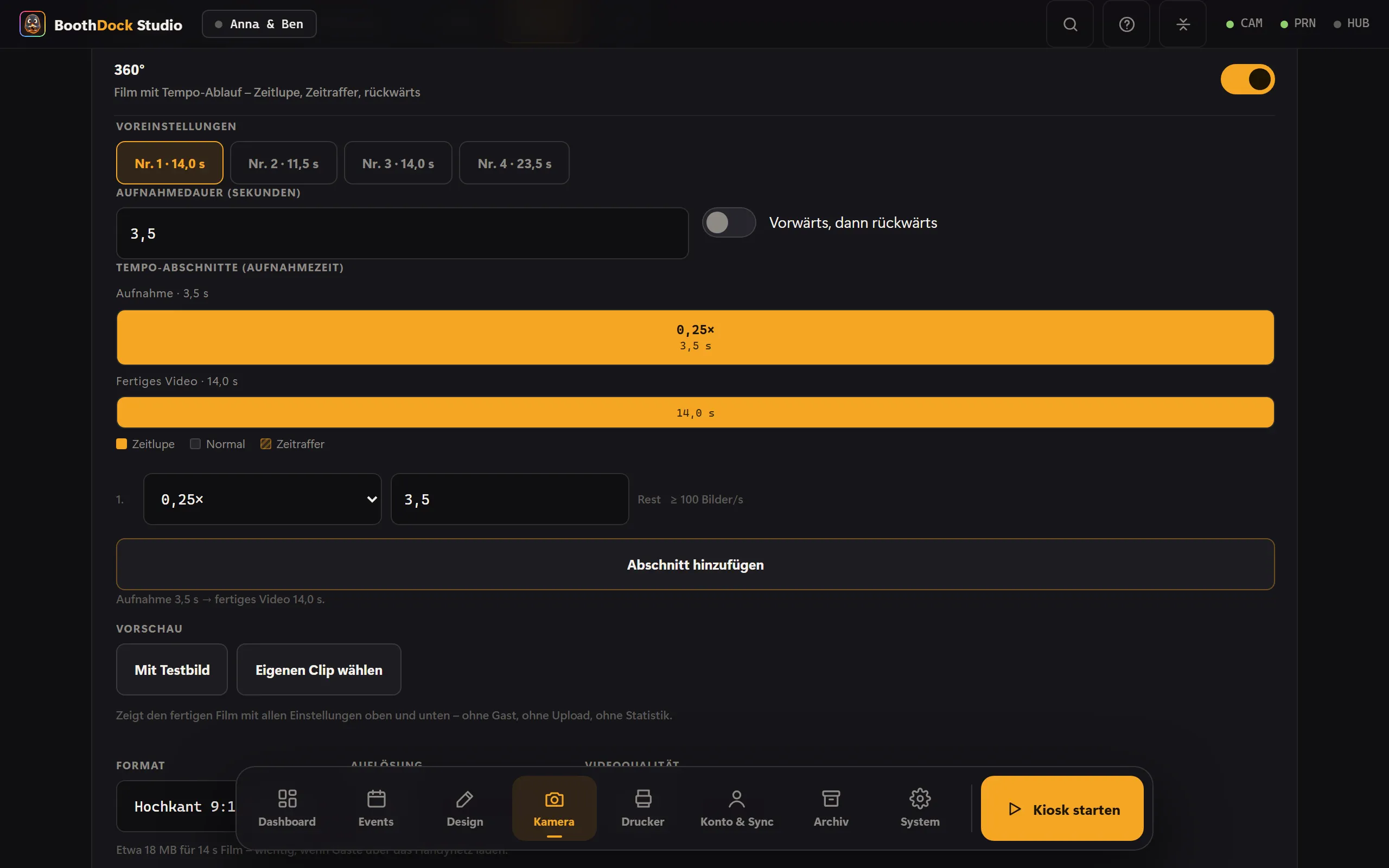Open the Hochkant format dropdown
The width and height of the screenshot is (1389, 868).
(177, 806)
